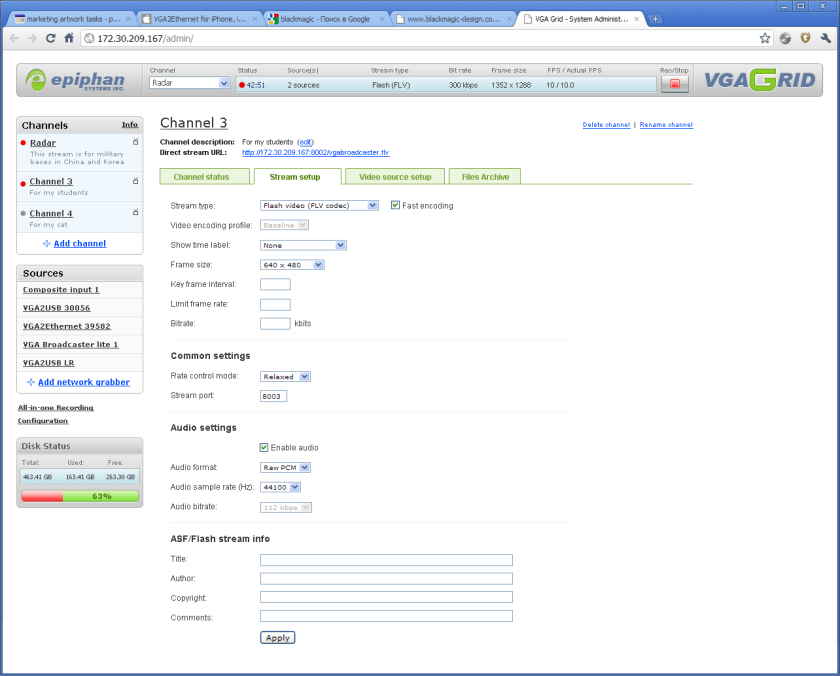Open the Audio format dropdown
The width and height of the screenshot is (840, 676).
click(x=286, y=467)
